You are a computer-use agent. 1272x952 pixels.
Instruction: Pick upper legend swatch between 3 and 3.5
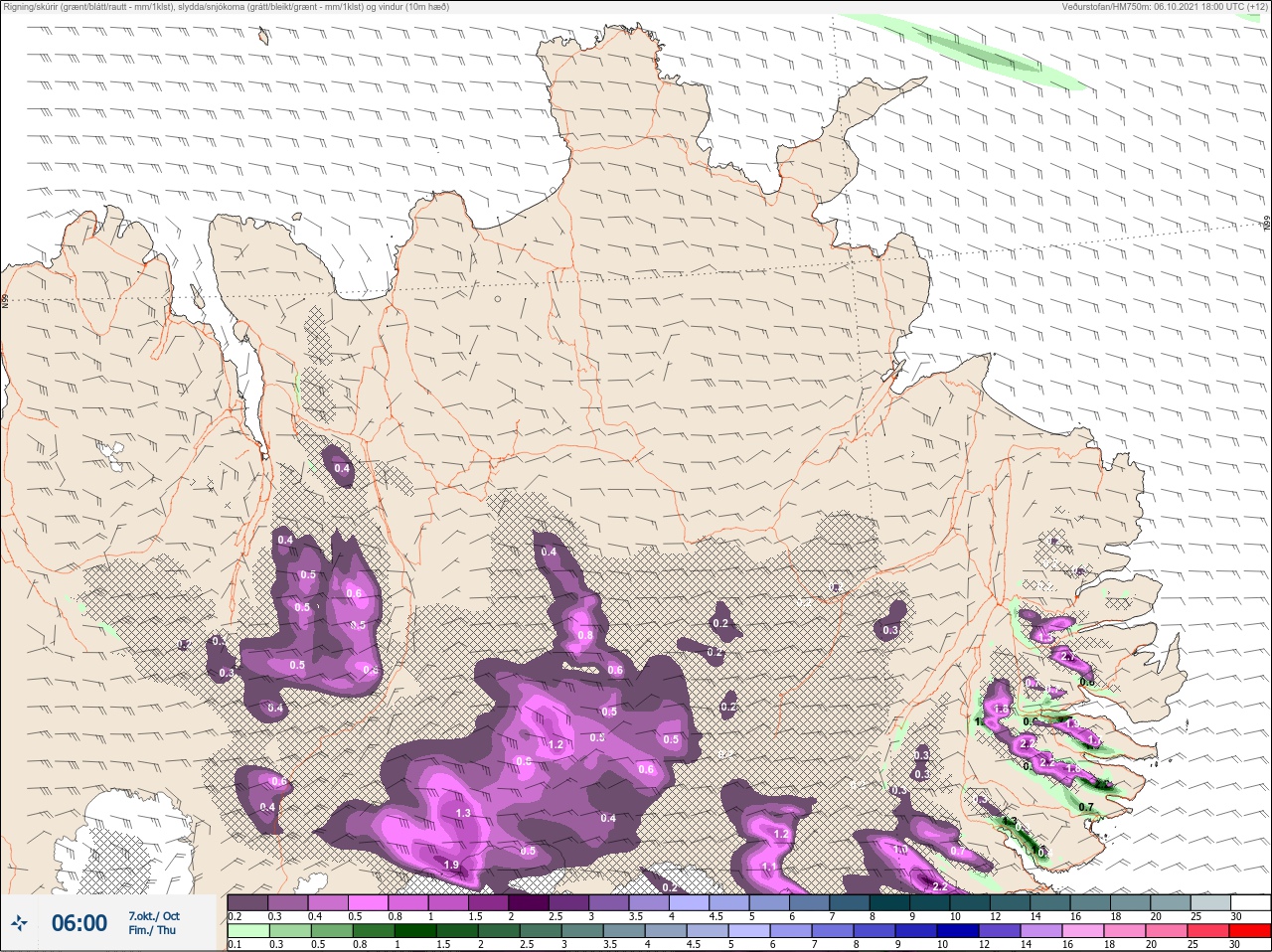coord(609,902)
